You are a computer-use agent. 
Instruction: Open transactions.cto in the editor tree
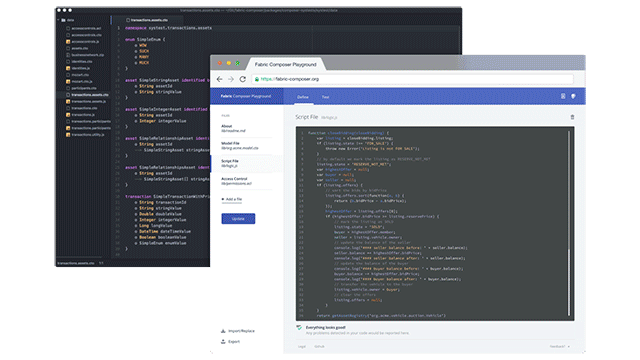click(84, 108)
